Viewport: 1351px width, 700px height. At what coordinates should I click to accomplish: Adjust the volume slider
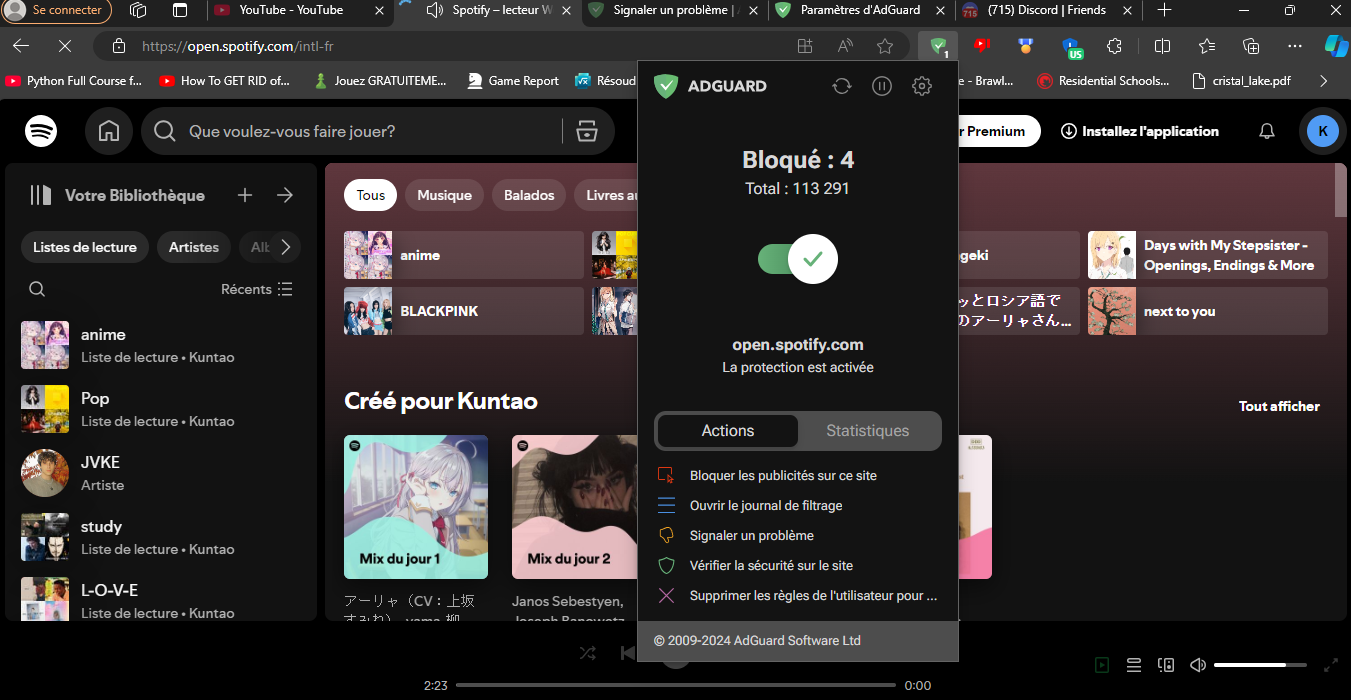1259,664
